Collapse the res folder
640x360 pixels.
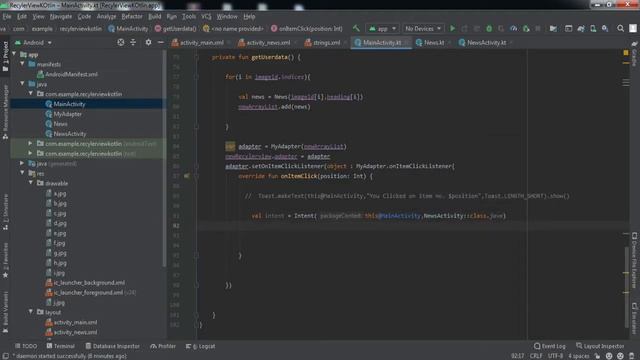[22, 173]
